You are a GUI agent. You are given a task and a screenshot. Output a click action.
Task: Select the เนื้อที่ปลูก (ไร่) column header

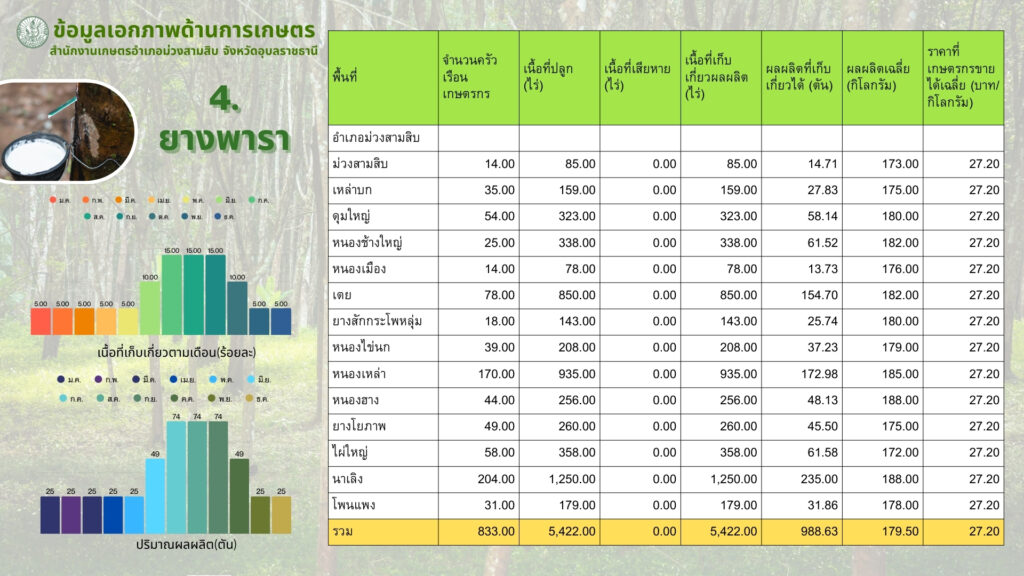[559, 77]
